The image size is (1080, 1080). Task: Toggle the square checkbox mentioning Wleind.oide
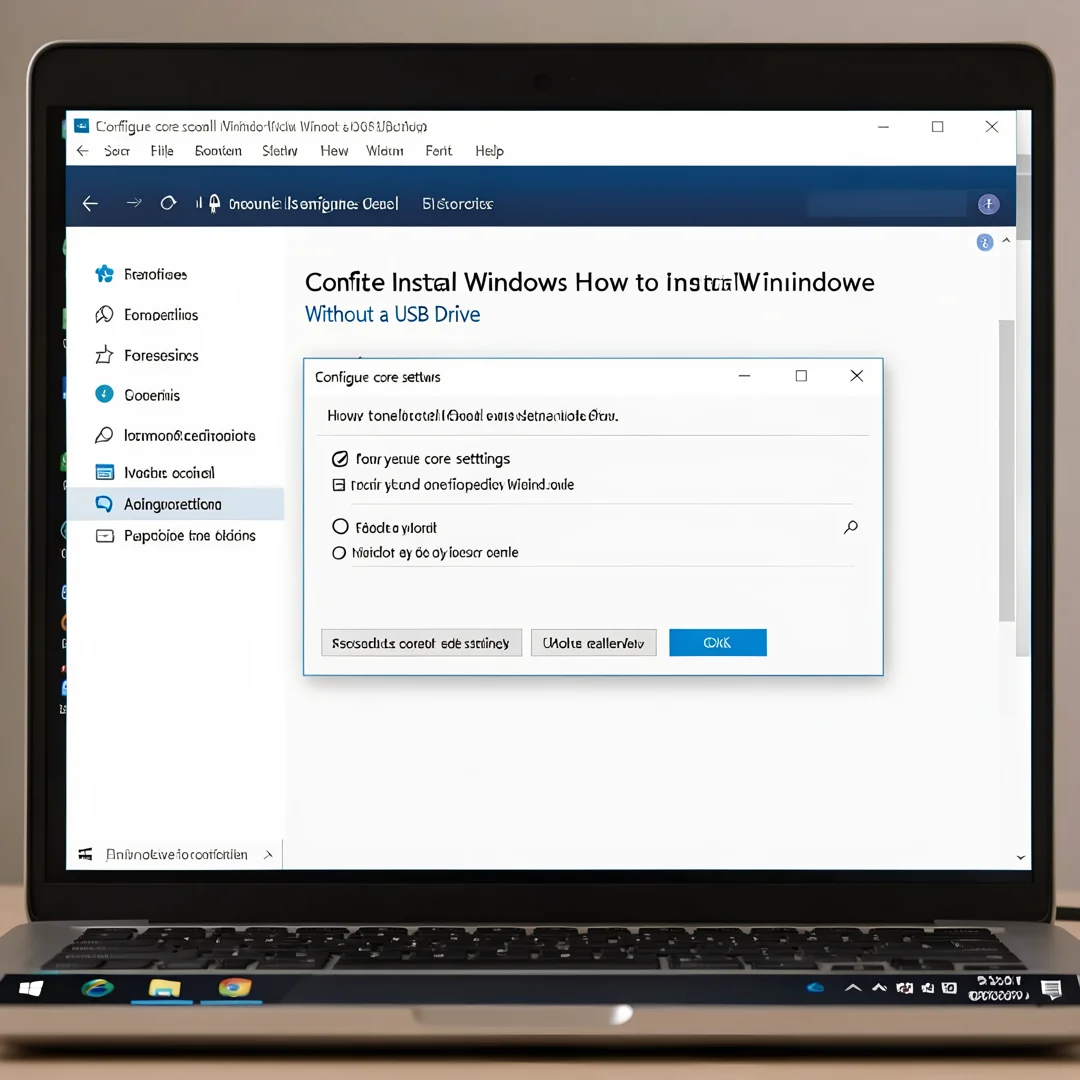339,485
